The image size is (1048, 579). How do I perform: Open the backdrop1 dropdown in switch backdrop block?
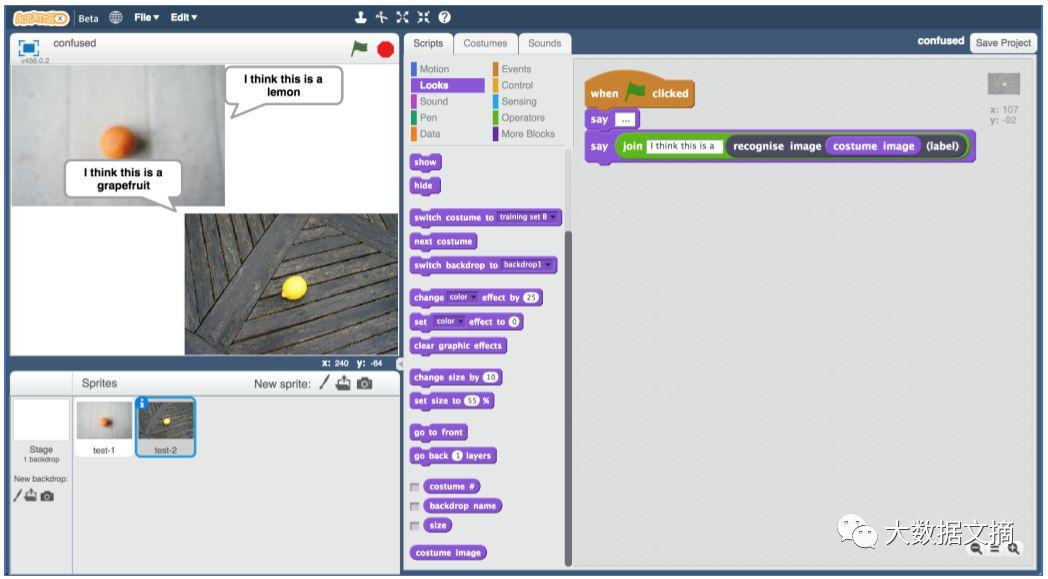tap(527, 265)
